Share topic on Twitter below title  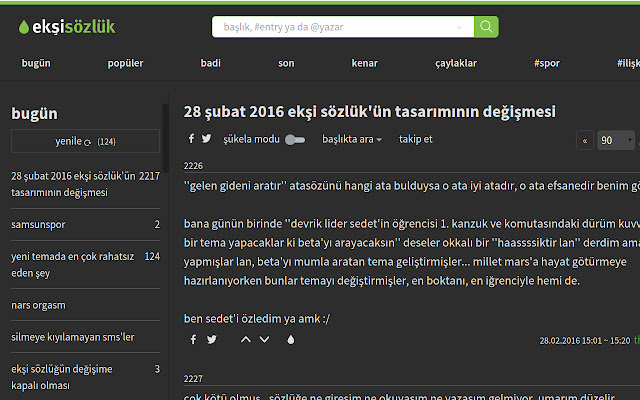(x=207, y=138)
